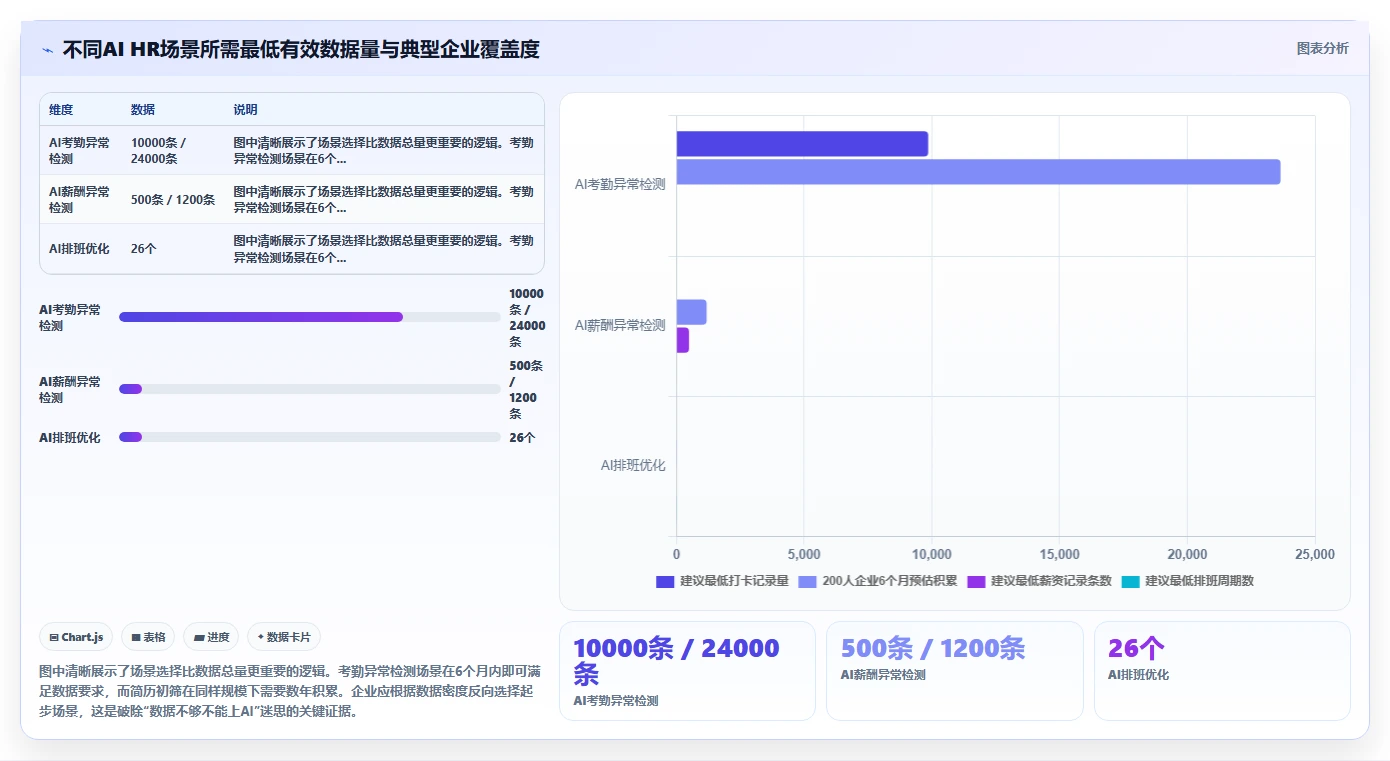Open the purple 26个 data card
This screenshot has width=1390, height=761.
click(x=1222, y=671)
